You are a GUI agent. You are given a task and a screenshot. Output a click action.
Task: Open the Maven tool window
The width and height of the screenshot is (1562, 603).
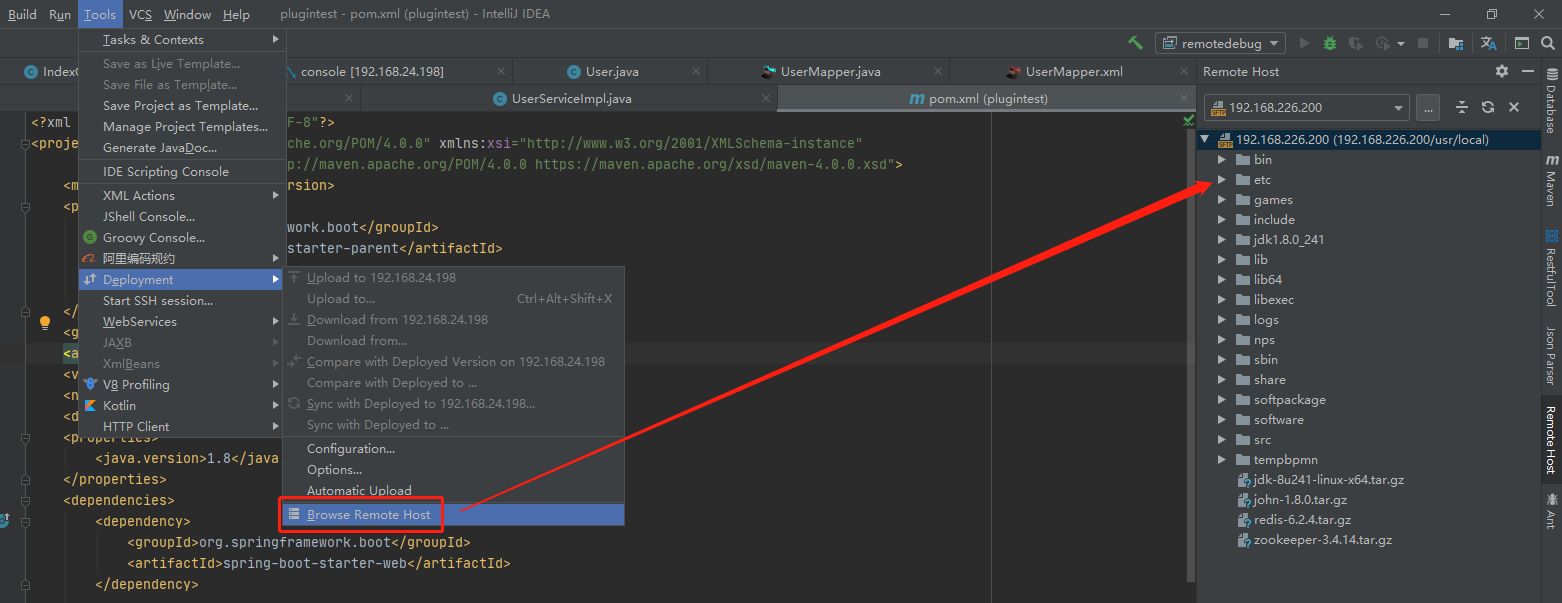1551,181
